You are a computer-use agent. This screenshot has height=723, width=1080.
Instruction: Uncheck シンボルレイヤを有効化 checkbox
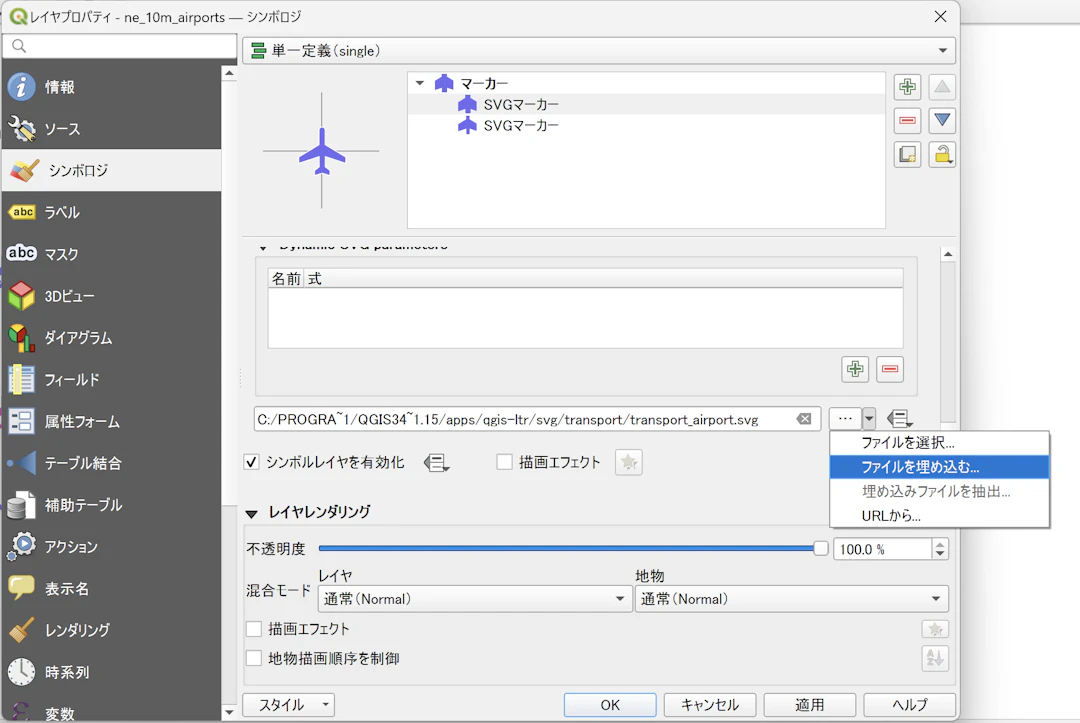coord(252,462)
